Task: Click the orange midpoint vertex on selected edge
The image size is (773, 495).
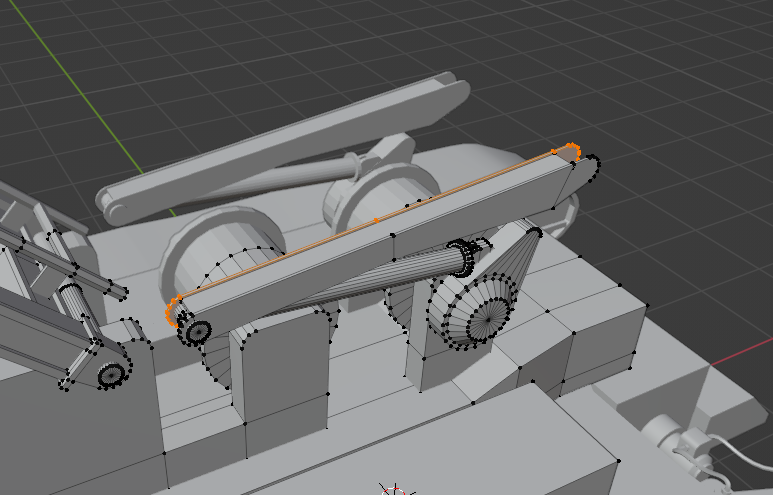Action: 376,220
